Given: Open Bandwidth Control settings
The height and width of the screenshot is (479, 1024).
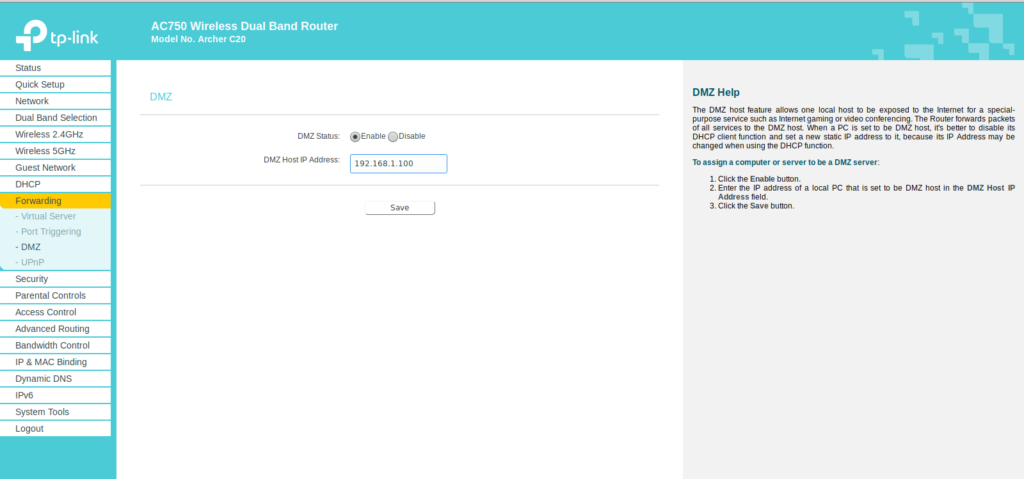Looking at the screenshot, I should pos(52,345).
